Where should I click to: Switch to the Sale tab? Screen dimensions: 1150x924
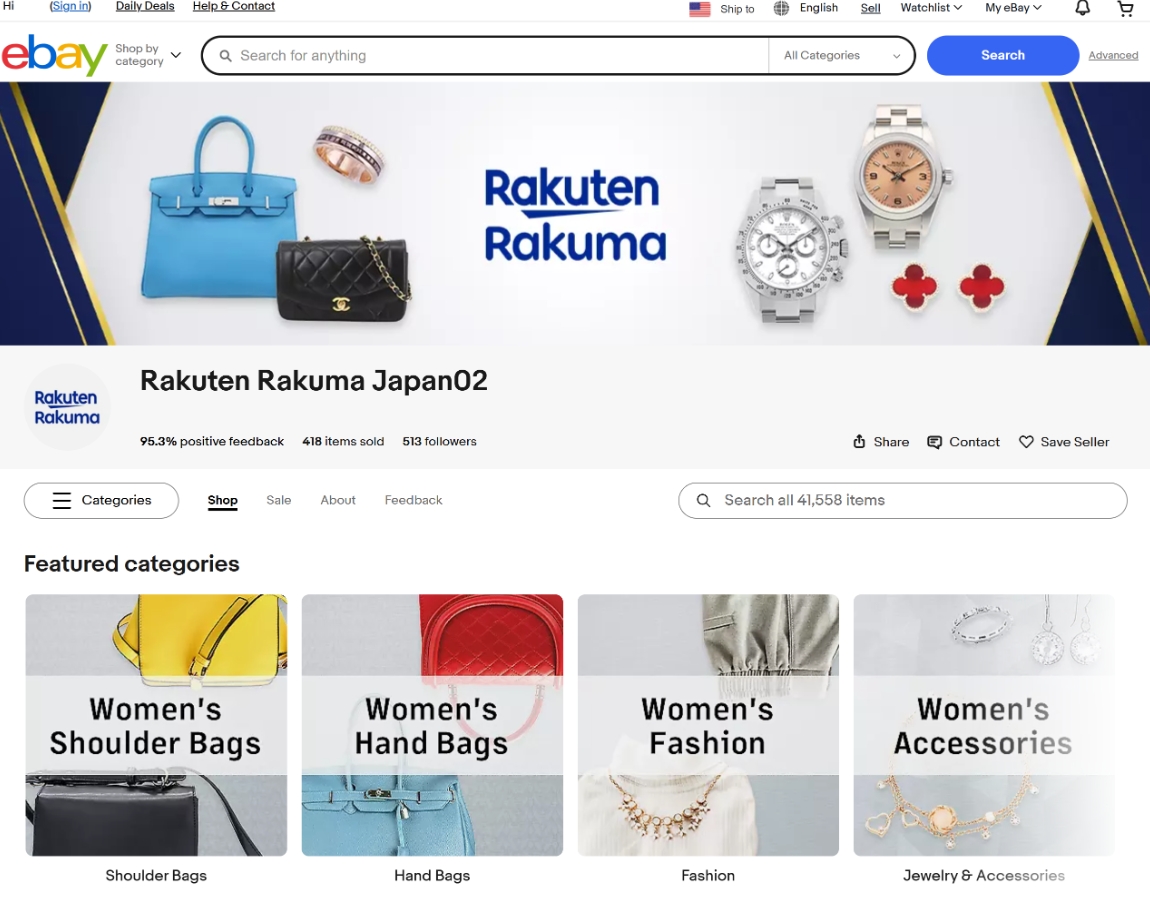[x=279, y=500]
